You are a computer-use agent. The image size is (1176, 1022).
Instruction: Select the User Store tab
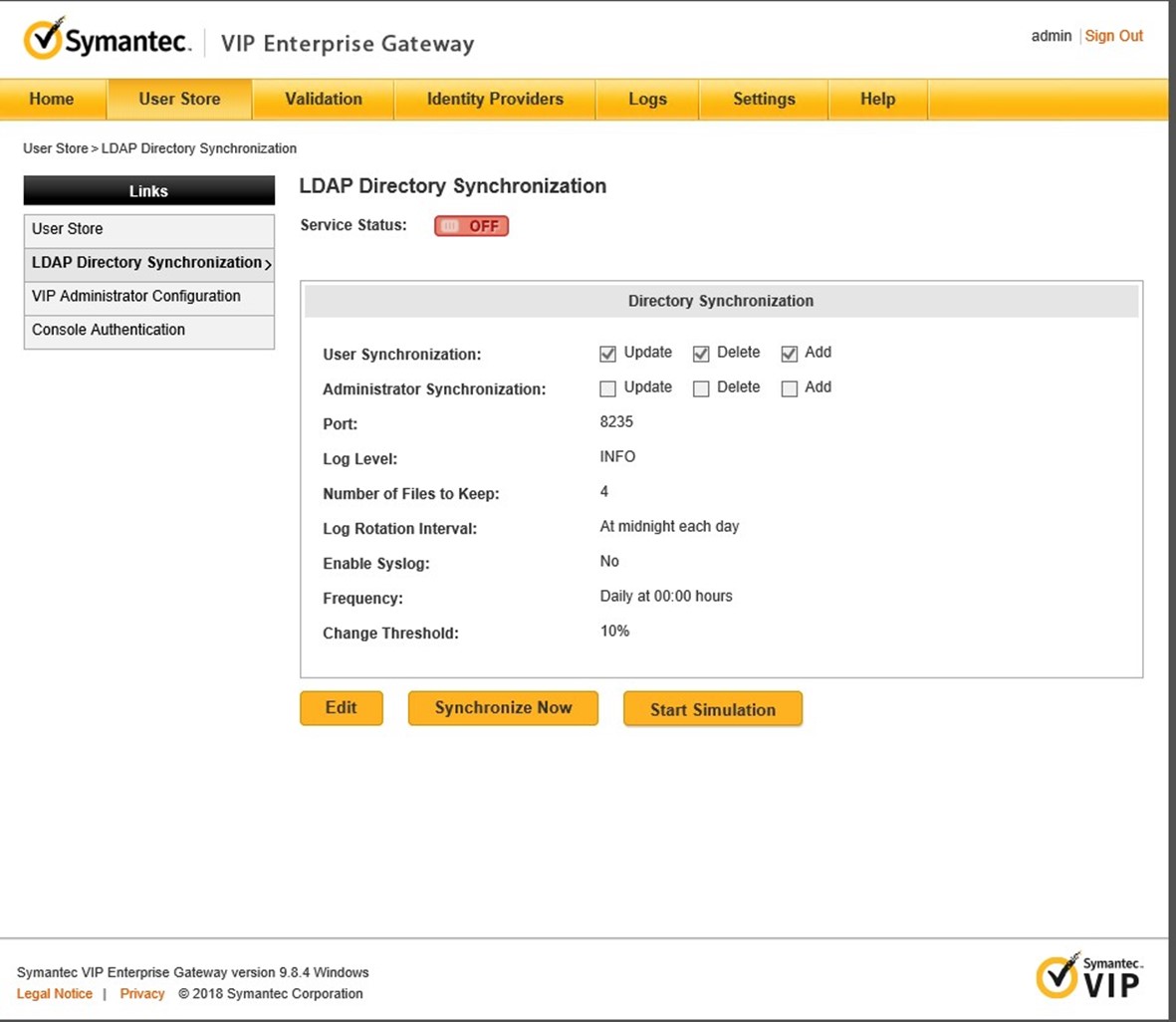[x=179, y=99]
